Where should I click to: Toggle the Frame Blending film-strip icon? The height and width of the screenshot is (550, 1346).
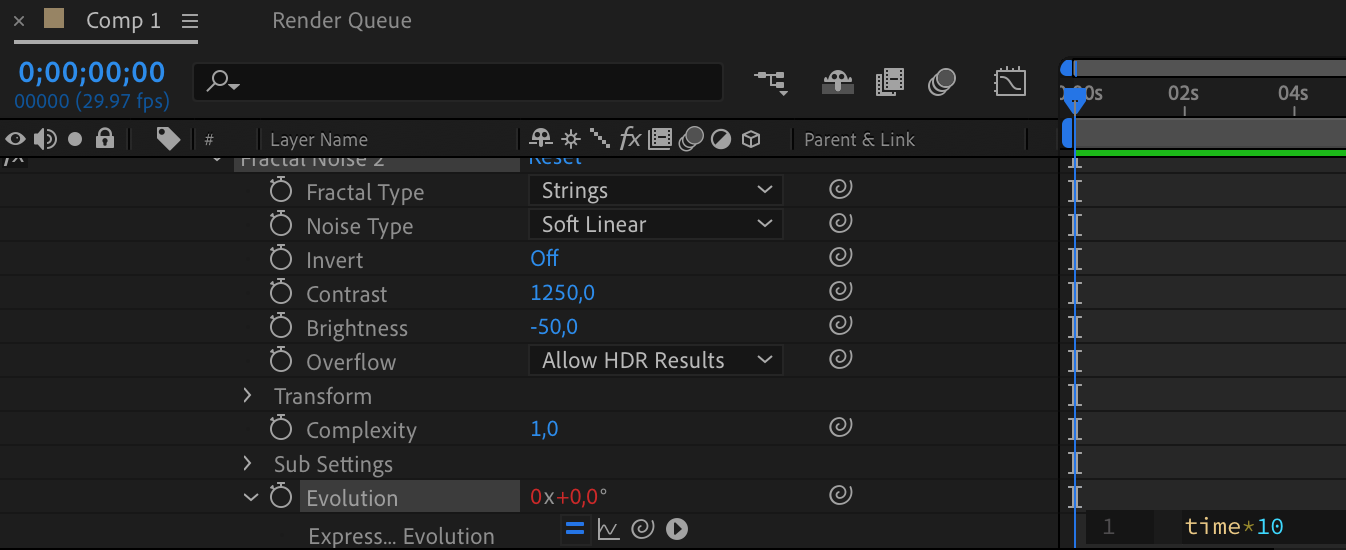[889, 82]
